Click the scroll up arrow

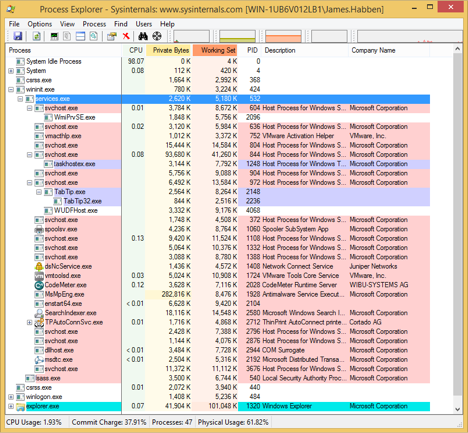click(458, 49)
